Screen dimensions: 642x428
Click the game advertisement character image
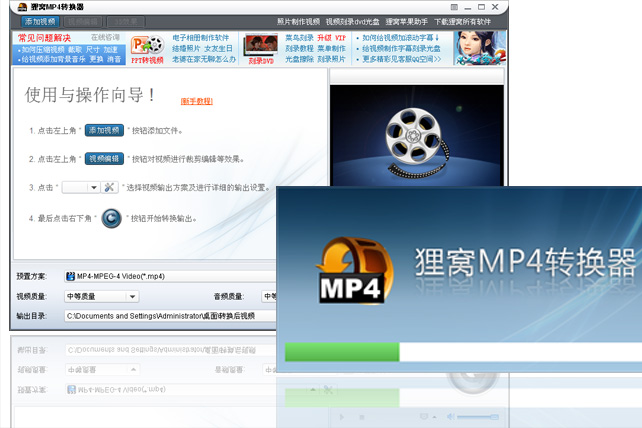pos(479,48)
